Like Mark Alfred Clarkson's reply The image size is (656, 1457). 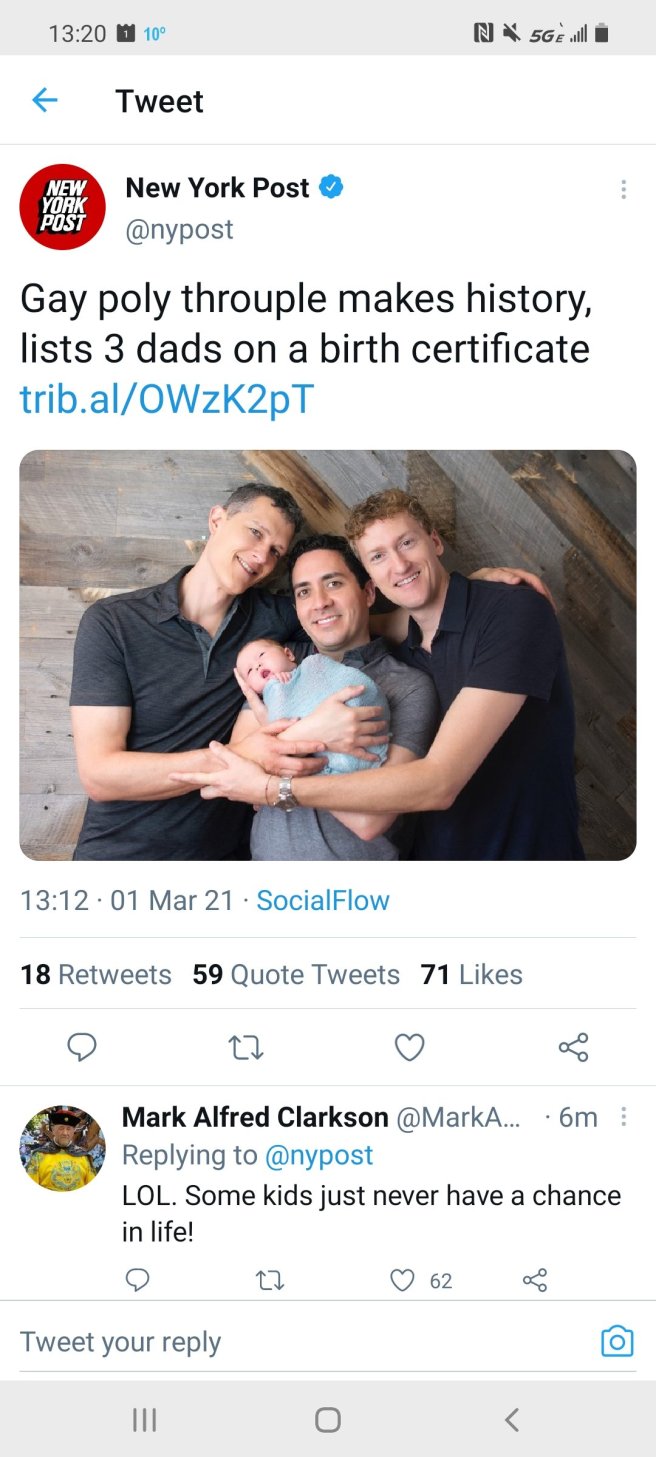tap(402, 1280)
